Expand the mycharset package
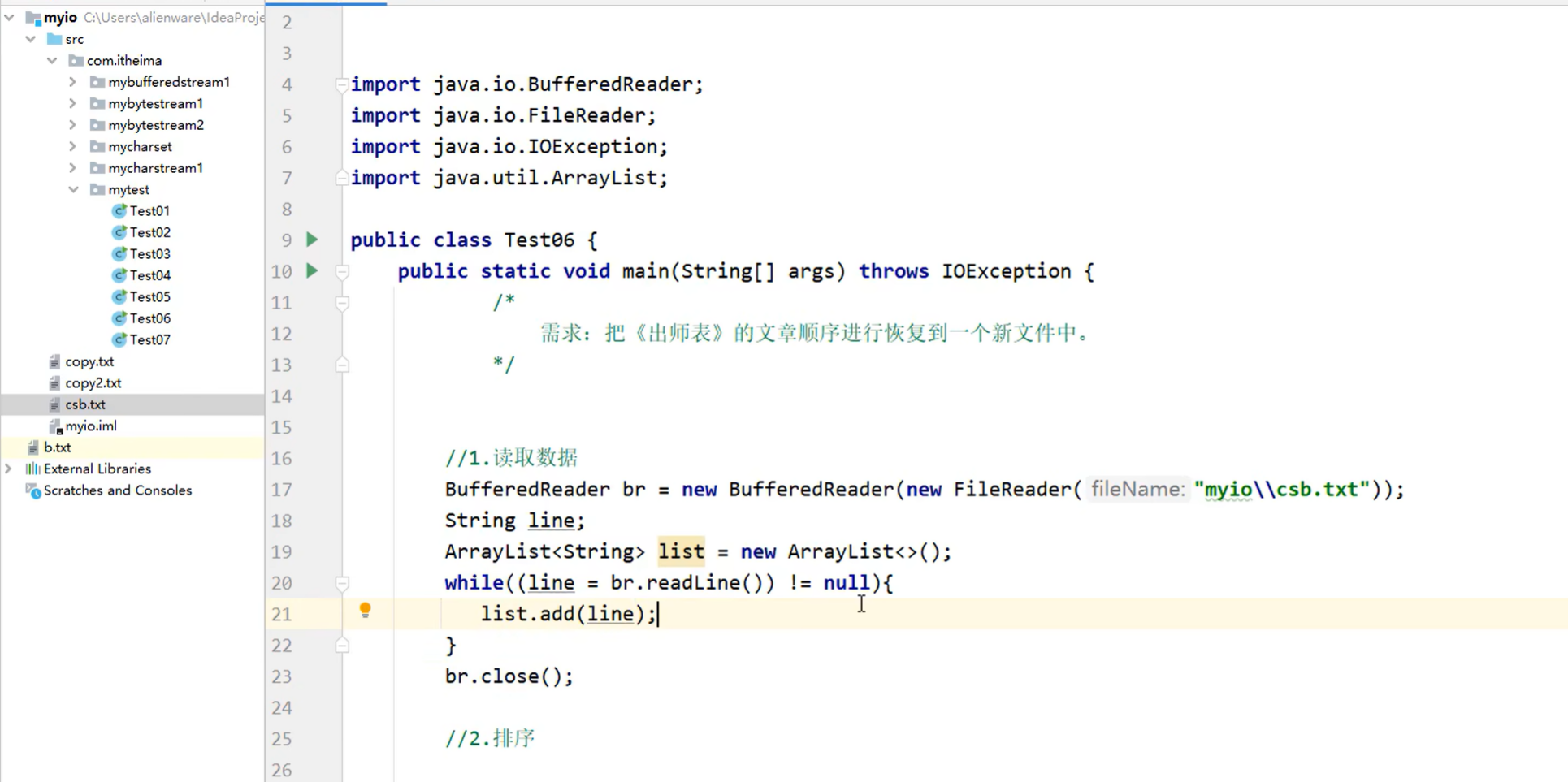 [72, 146]
